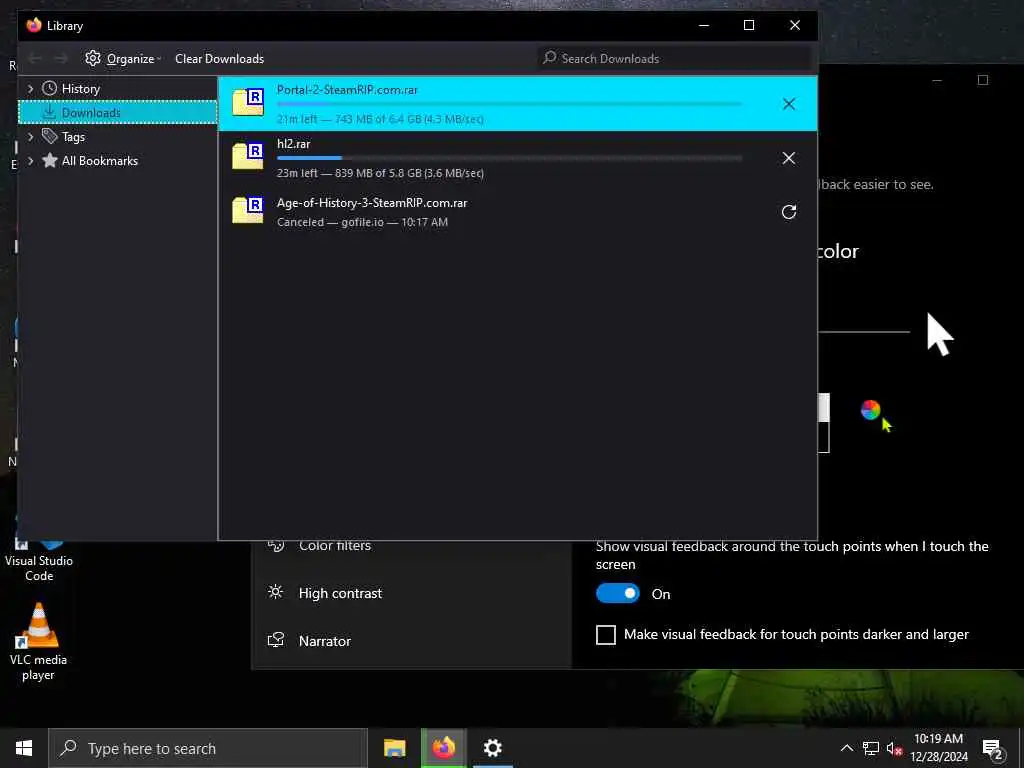The width and height of the screenshot is (1024, 768).
Task: Open High contrast in Settings window
Action: coord(340,593)
